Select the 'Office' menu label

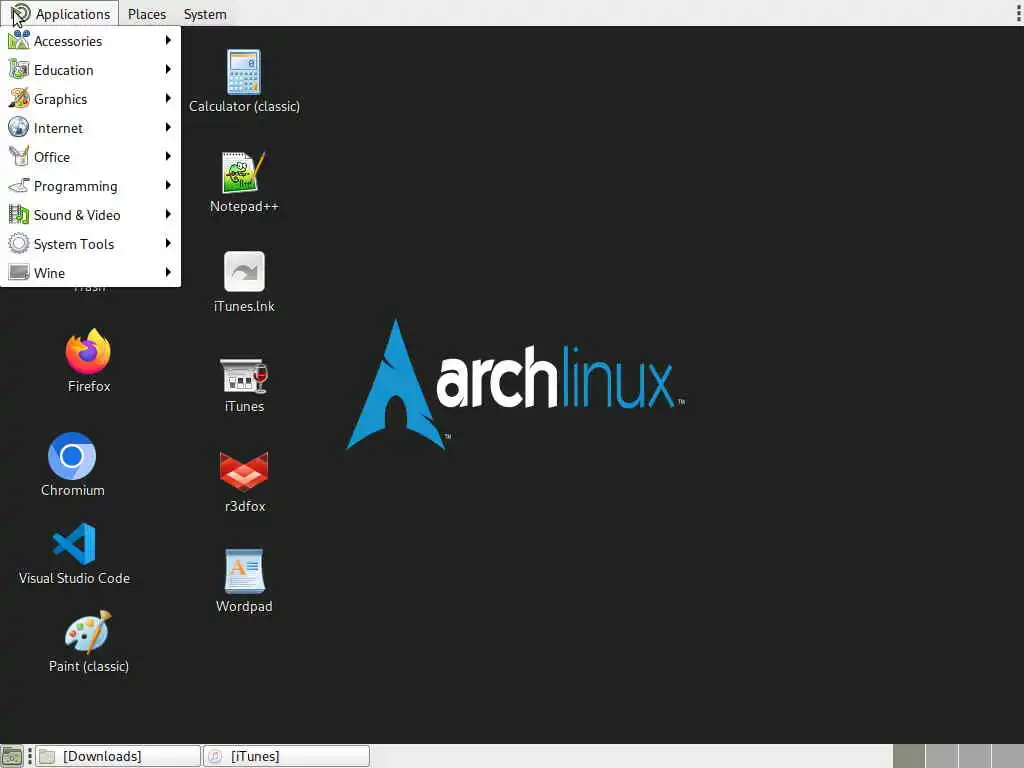(52, 157)
